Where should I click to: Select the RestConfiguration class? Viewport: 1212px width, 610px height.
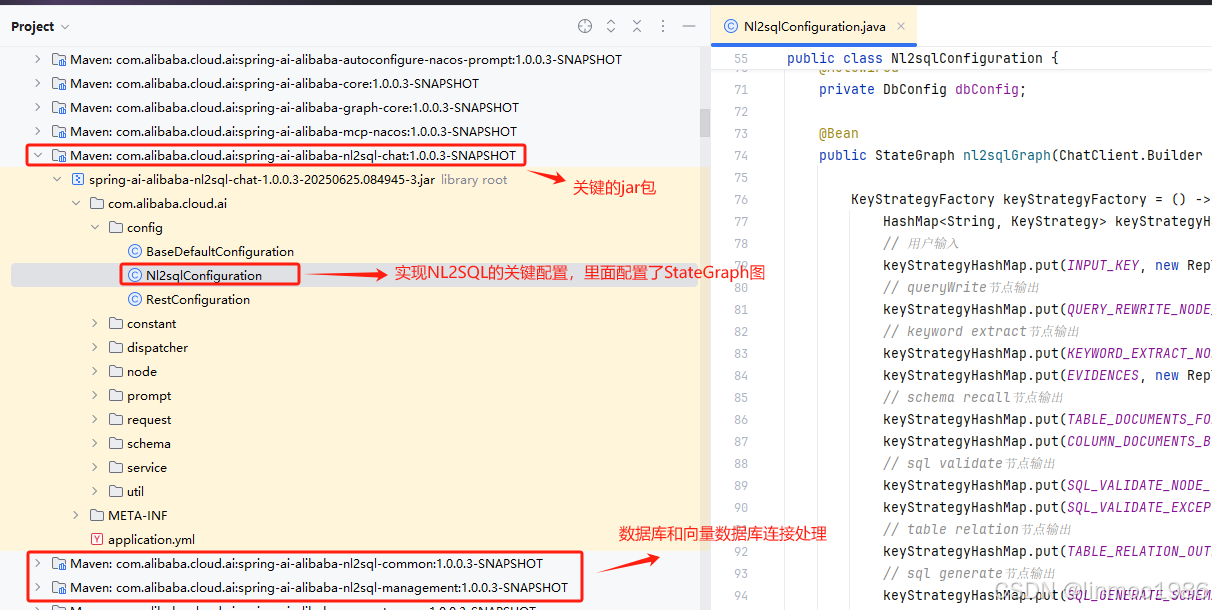tap(198, 299)
